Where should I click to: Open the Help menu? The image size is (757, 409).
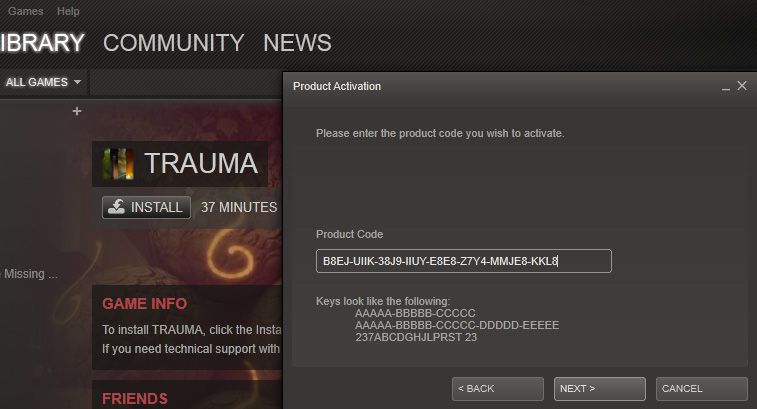pos(68,11)
